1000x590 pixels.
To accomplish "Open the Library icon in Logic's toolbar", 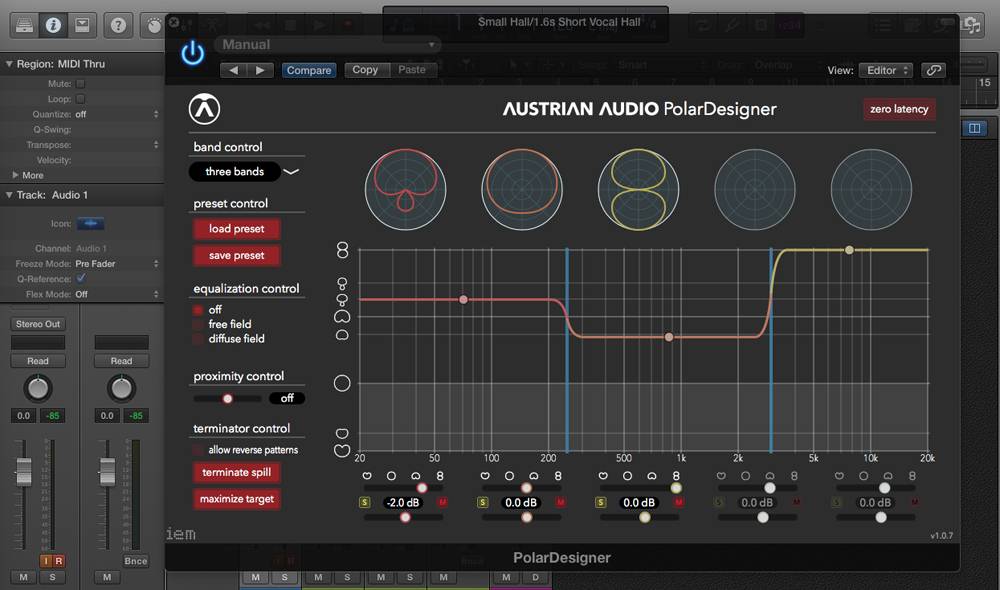I will click(x=24, y=25).
